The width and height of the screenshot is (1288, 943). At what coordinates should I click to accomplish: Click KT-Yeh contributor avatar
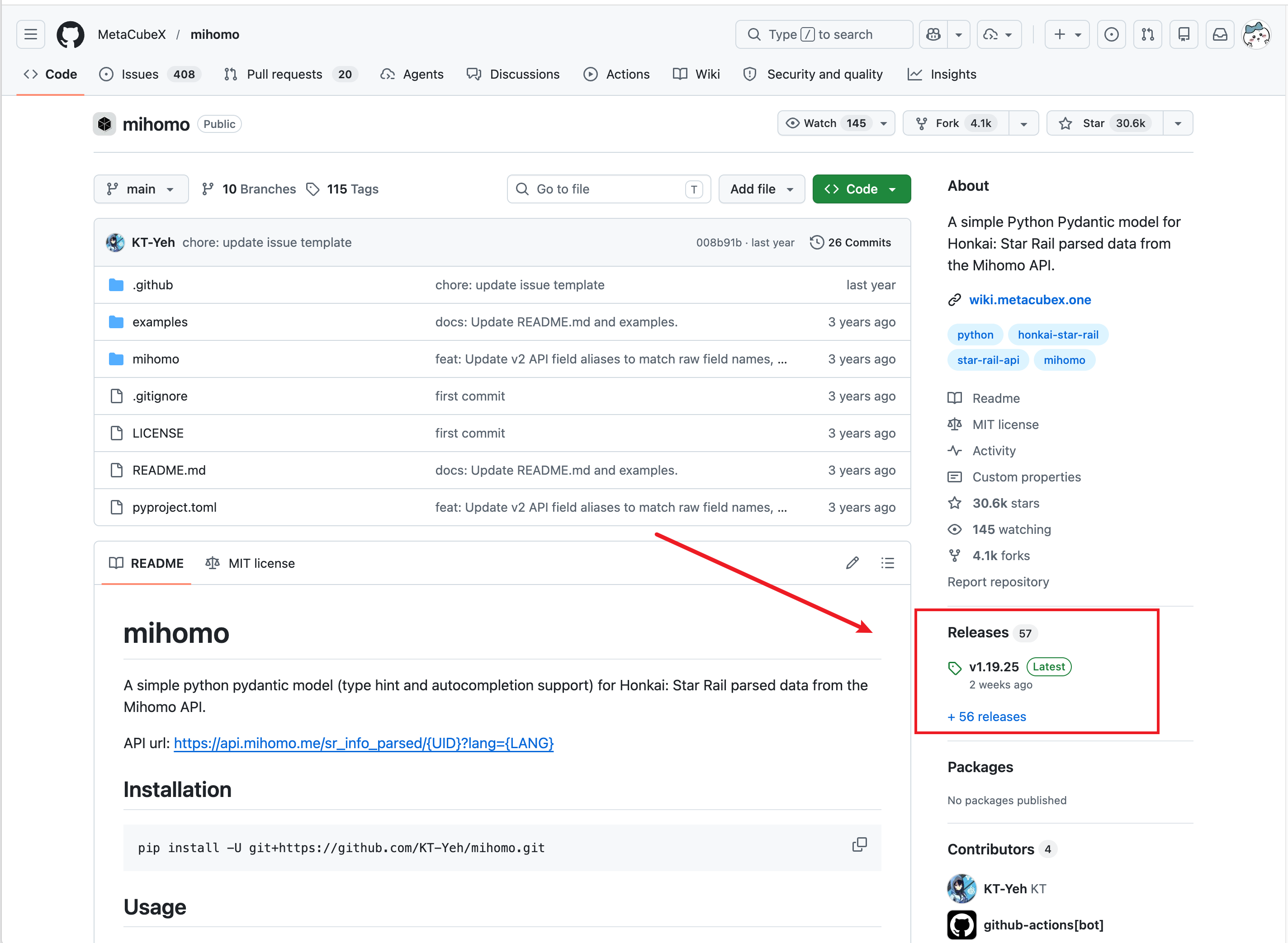(961, 888)
